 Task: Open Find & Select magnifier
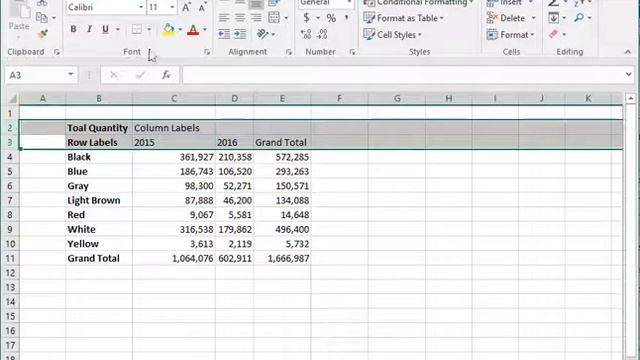579,18
